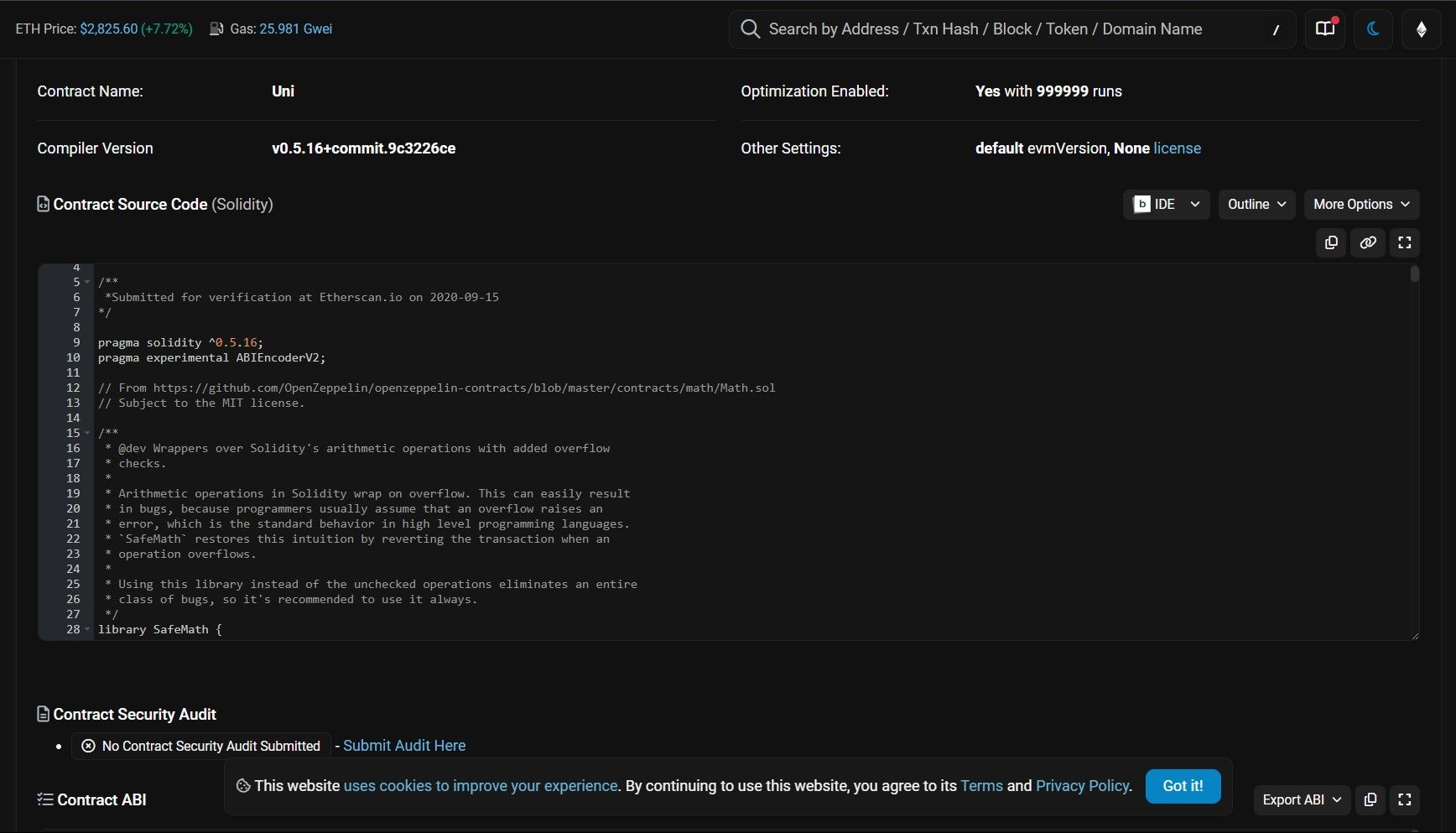Viewport: 1456px width, 833px height.
Task: Open the license link in Other Settings
Action: (1177, 148)
